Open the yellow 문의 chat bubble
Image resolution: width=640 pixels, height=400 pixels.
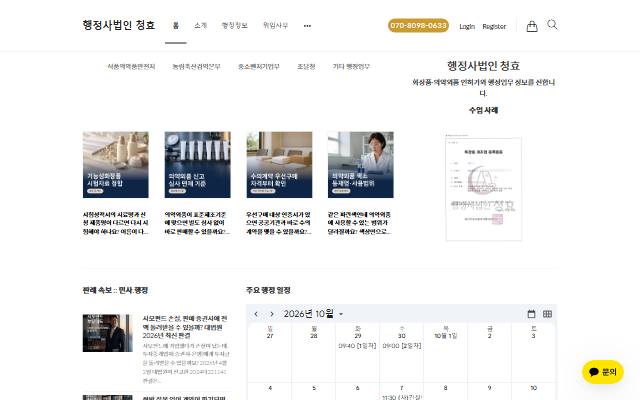pyautogui.click(x=603, y=372)
